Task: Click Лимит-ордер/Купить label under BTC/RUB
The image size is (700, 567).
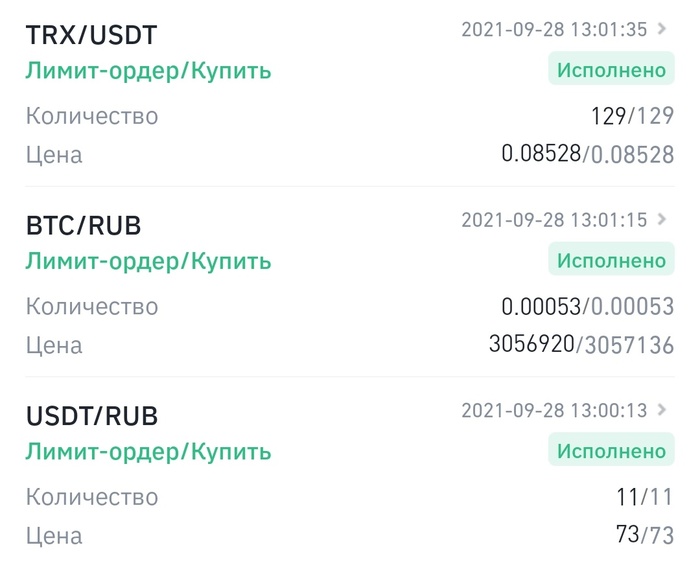Action: pyautogui.click(x=148, y=261)
